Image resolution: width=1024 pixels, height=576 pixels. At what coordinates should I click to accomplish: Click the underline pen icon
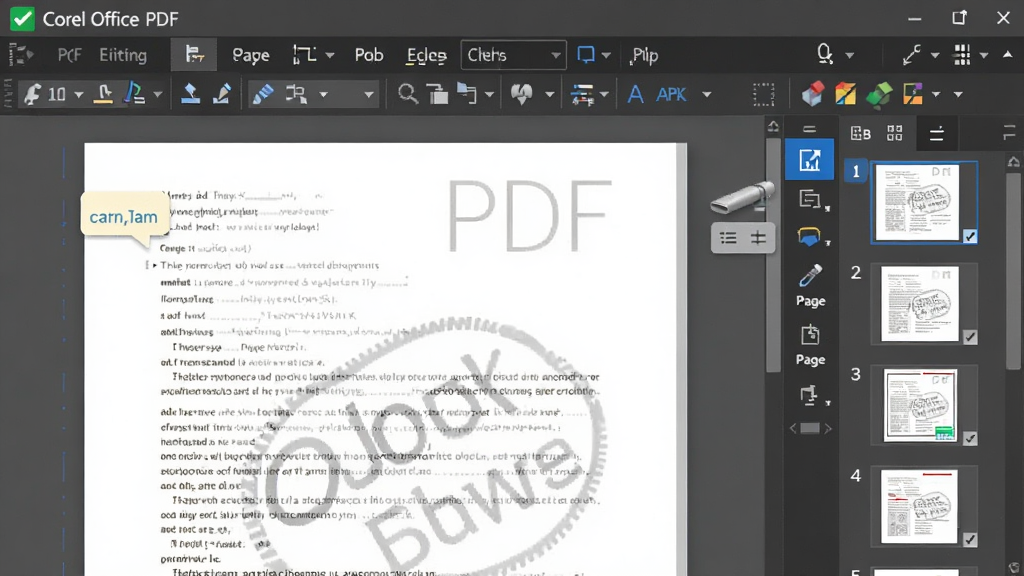(x=103, y=94)
